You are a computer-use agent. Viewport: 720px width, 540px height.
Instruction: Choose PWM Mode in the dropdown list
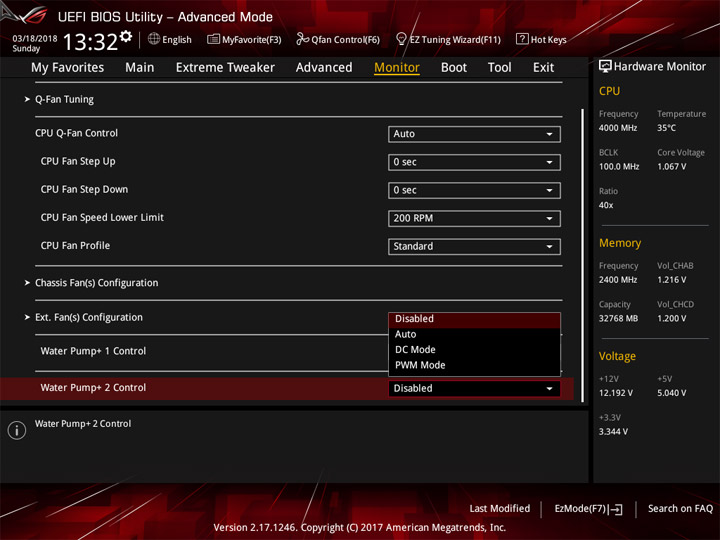click(x=474, y=366)
